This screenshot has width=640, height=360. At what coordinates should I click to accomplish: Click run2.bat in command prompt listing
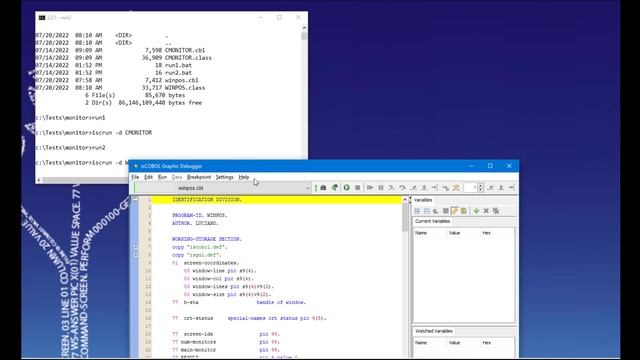click(178, 73)
